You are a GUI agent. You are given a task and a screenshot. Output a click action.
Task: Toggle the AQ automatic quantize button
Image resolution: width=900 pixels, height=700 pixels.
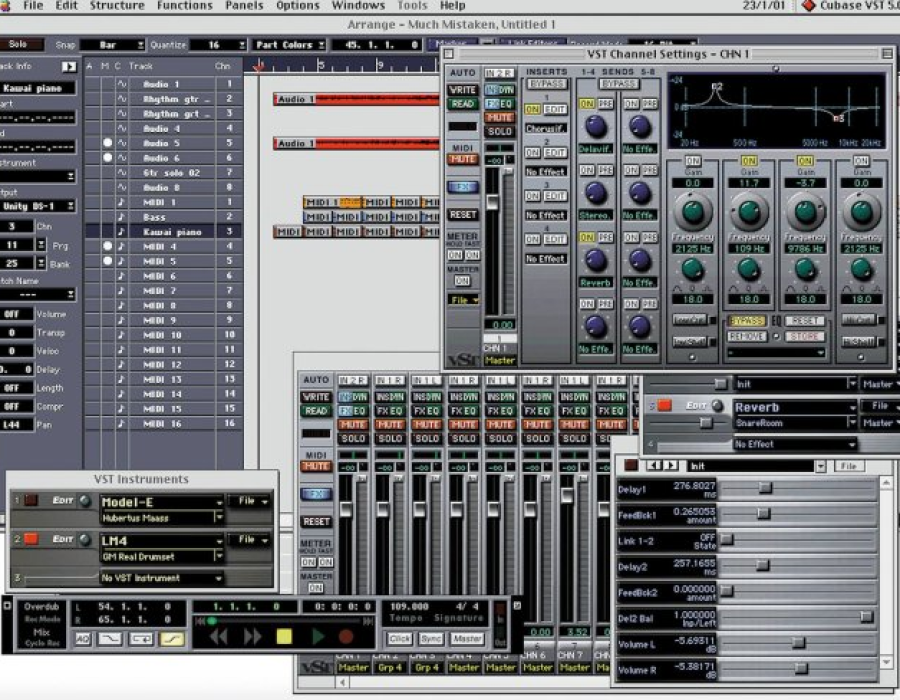tap(83, 639)
